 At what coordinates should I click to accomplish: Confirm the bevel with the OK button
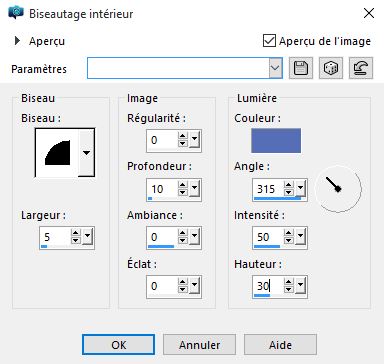(x=118, y=345)
